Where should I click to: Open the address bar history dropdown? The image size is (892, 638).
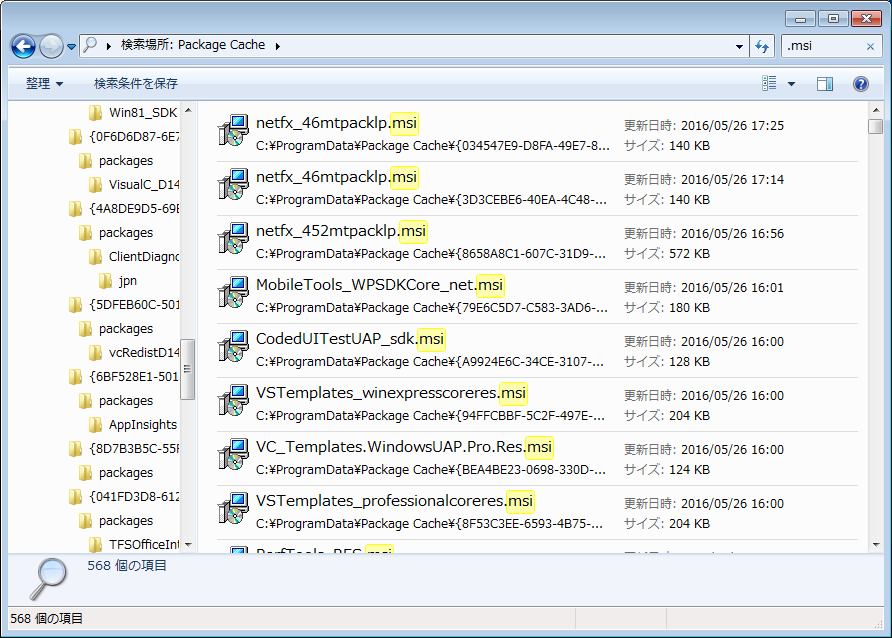(739, 47)
